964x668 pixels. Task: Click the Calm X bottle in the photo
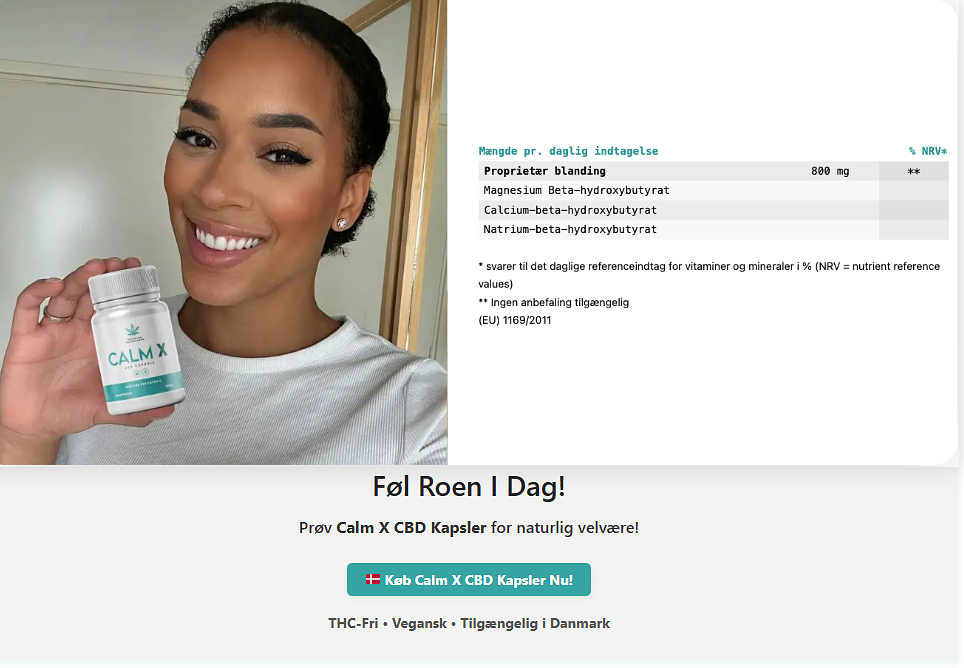click(x=136, y=340)
